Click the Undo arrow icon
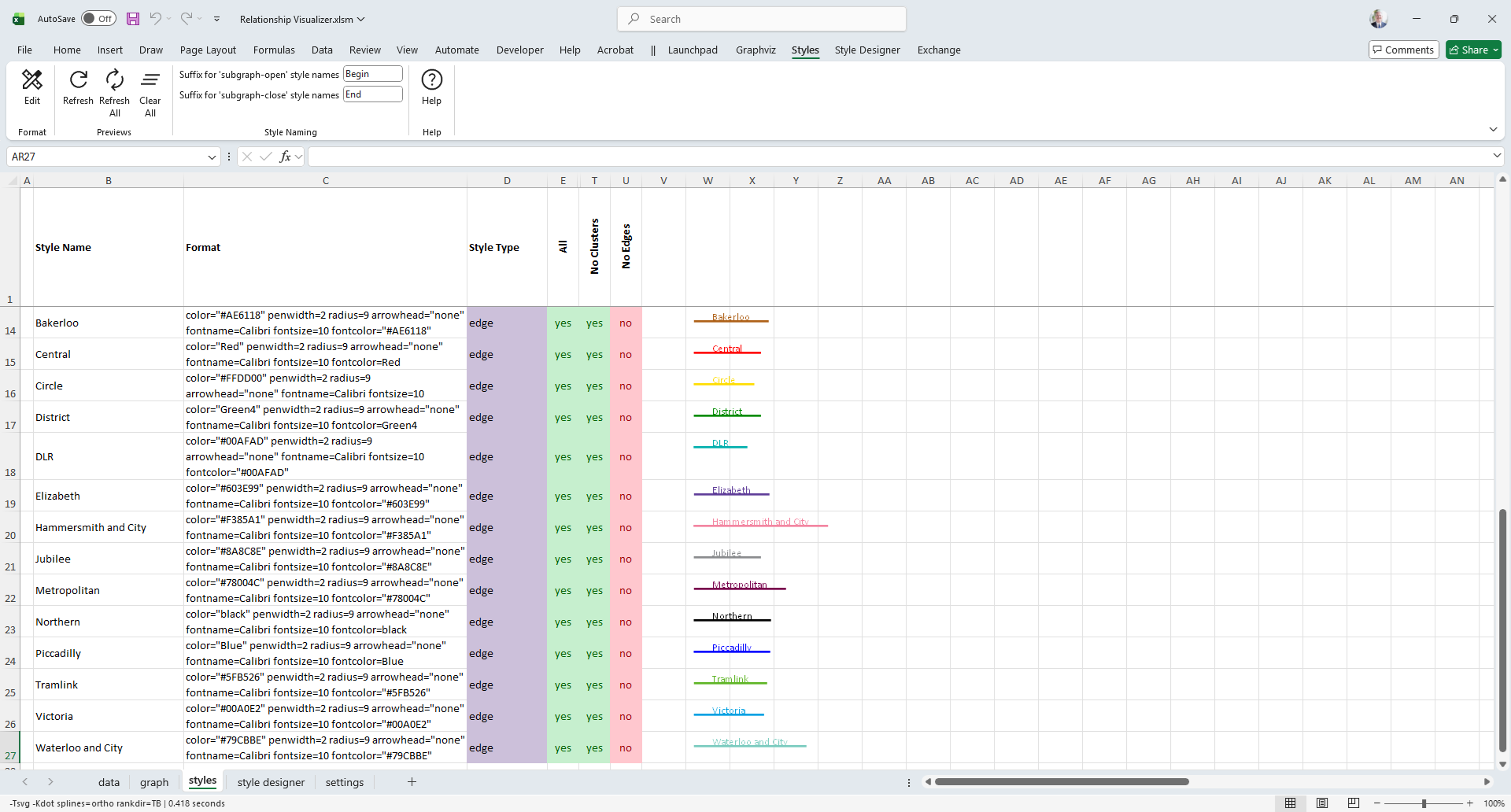Image resolution: width=1511 pixels, height=812 pixels. (x=156, y=19)
